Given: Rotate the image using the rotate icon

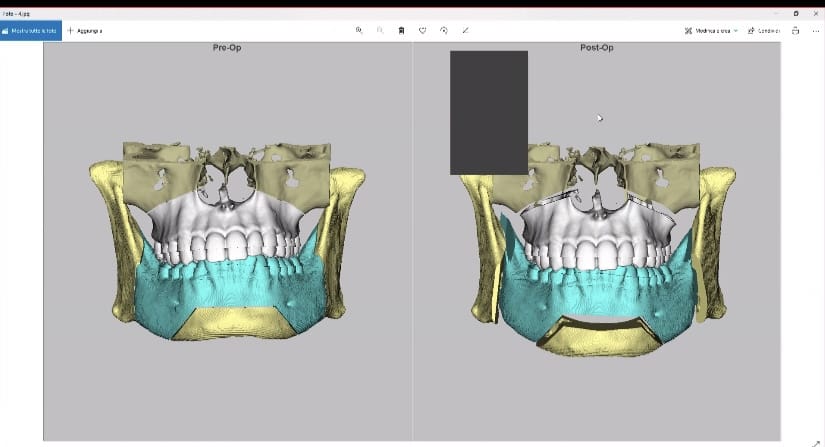Looking at the screenshot, I should click(444, 31).
